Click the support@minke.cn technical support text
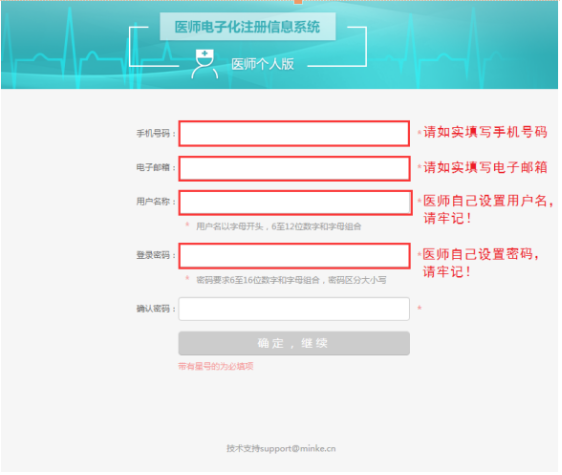This screenshot has width=562, height=475. click(x=281, y=448)
